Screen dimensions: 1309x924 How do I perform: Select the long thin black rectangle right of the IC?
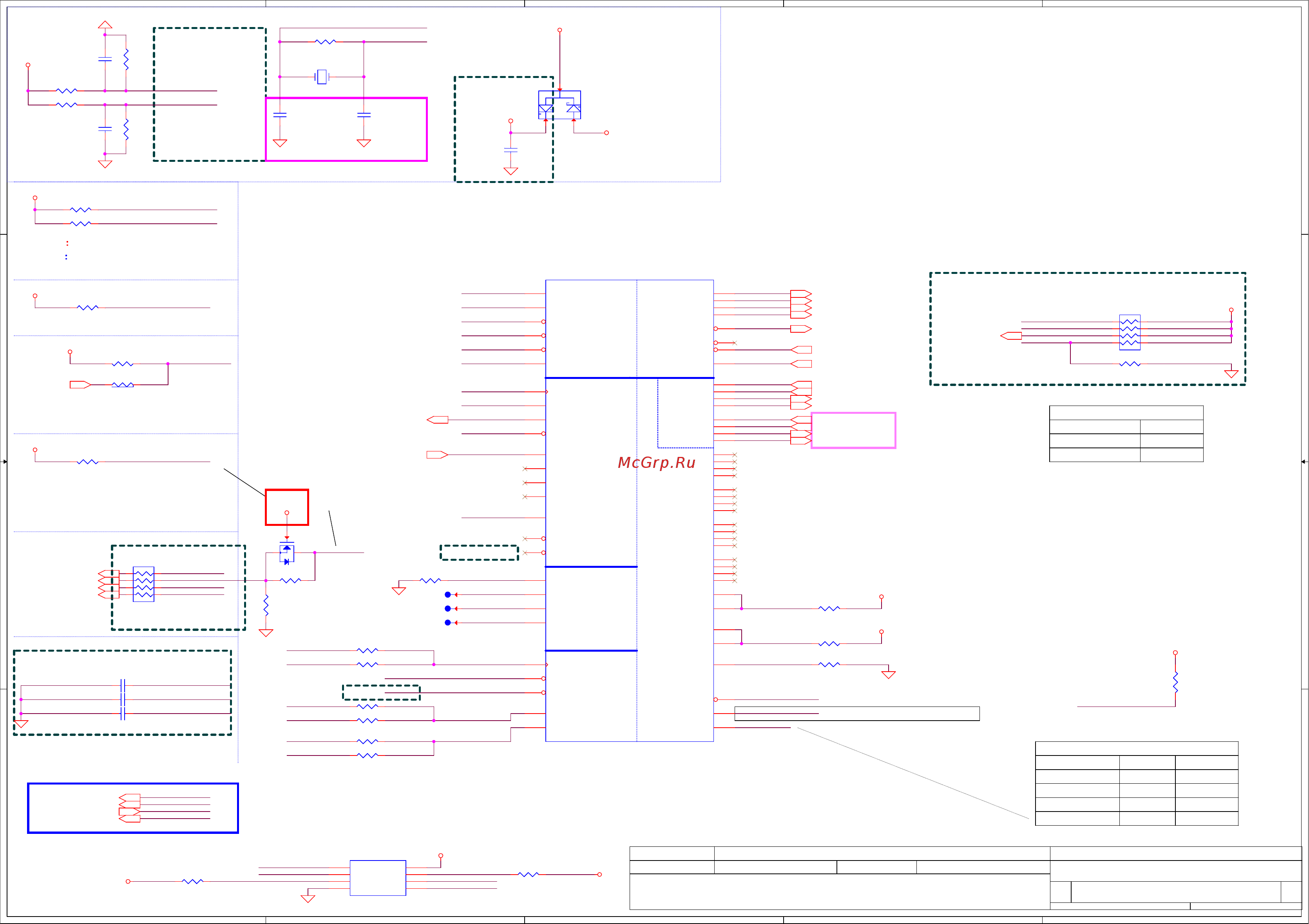(857, 714)
